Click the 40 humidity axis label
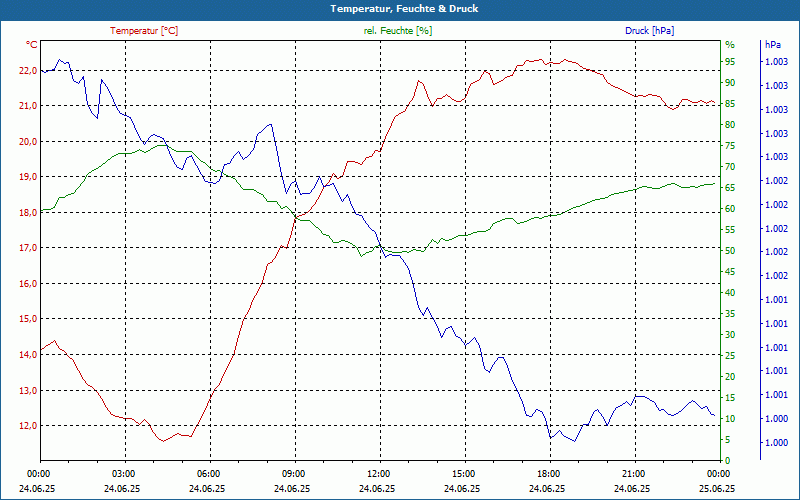 tap(730, 293)
